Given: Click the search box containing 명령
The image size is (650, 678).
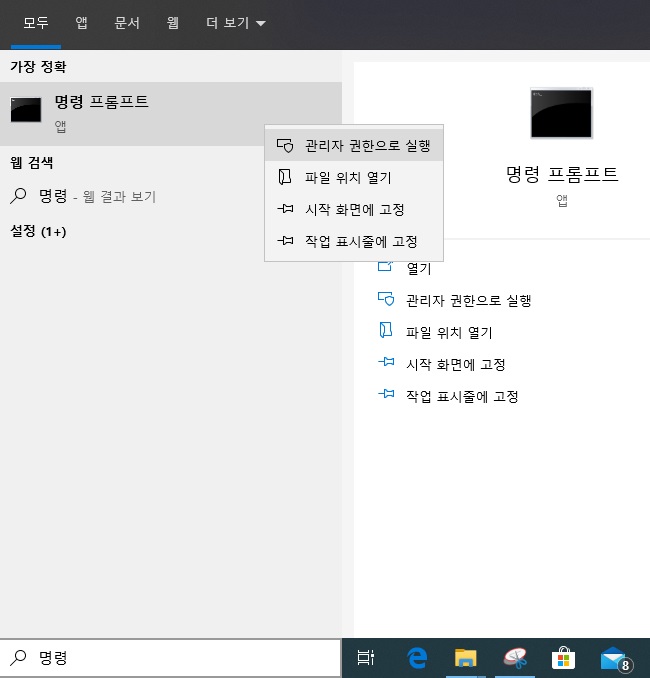Looking at the screenshot, I should point(170,658).
